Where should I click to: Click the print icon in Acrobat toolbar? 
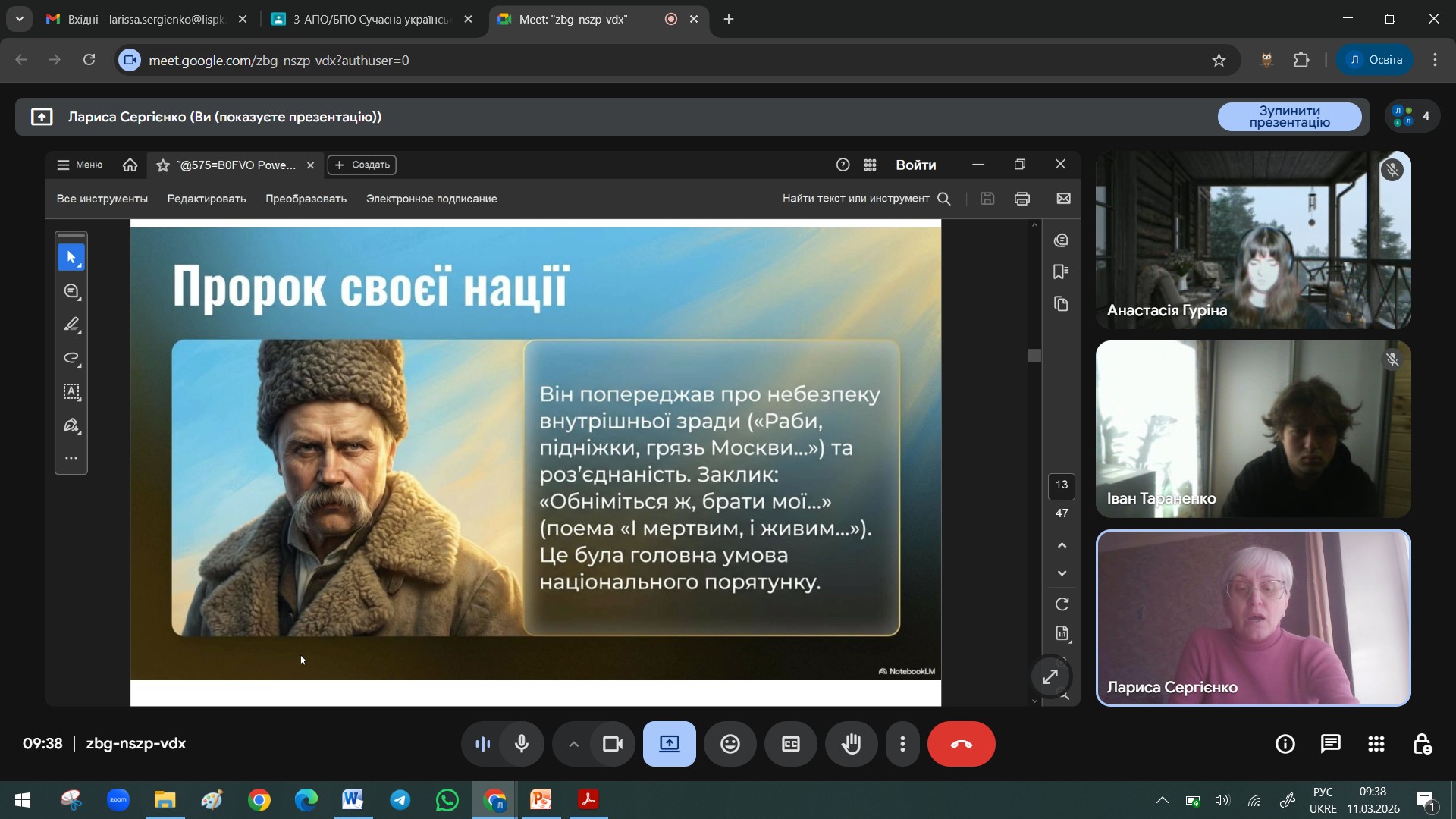[1021, 199]
